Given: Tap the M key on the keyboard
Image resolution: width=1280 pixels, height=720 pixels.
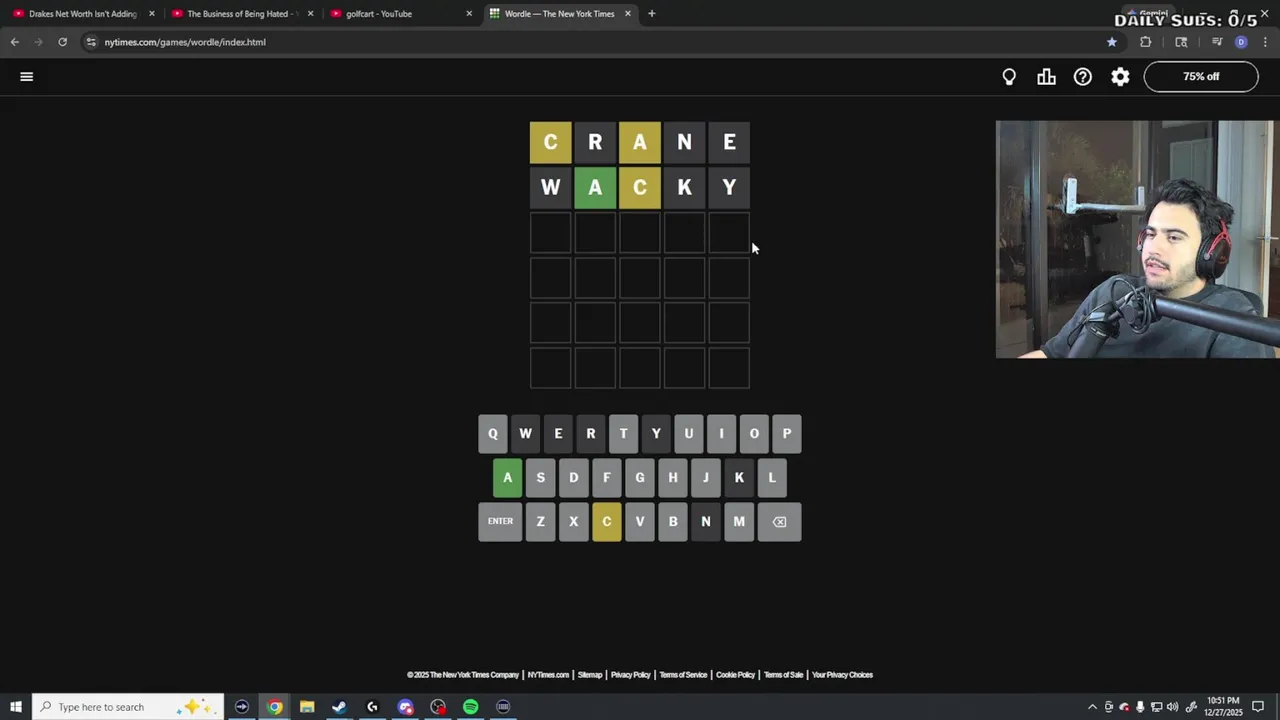Looking at the screenshot, I should point(739,521).
